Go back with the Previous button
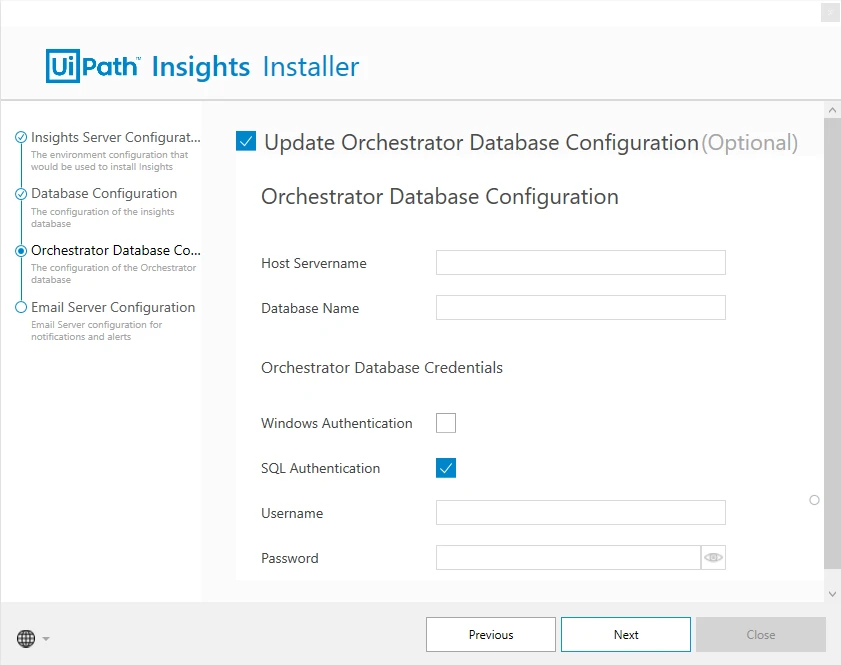Screen dimensions: 841x665 491,634
